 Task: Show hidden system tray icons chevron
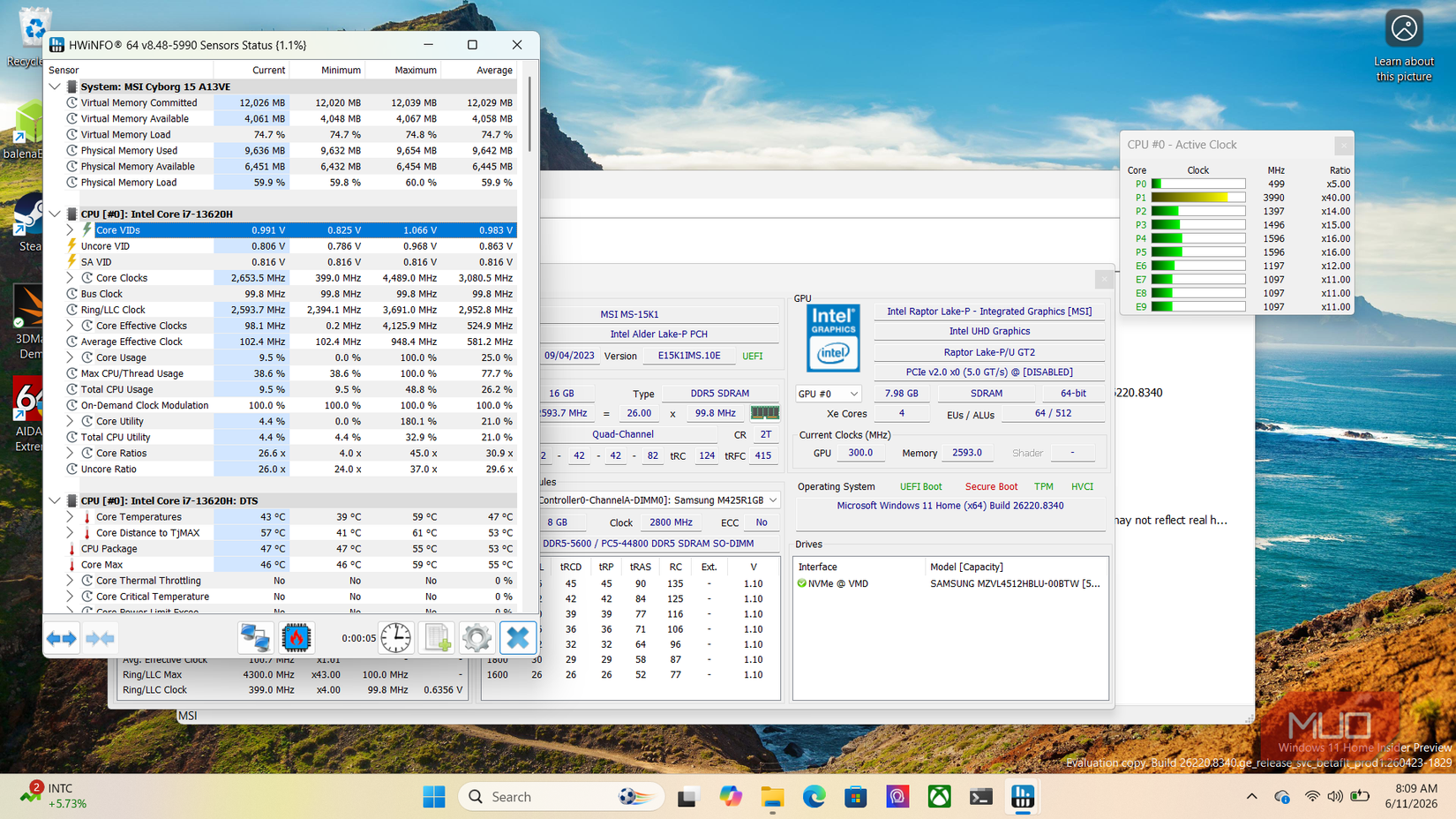pos(1252,797)
